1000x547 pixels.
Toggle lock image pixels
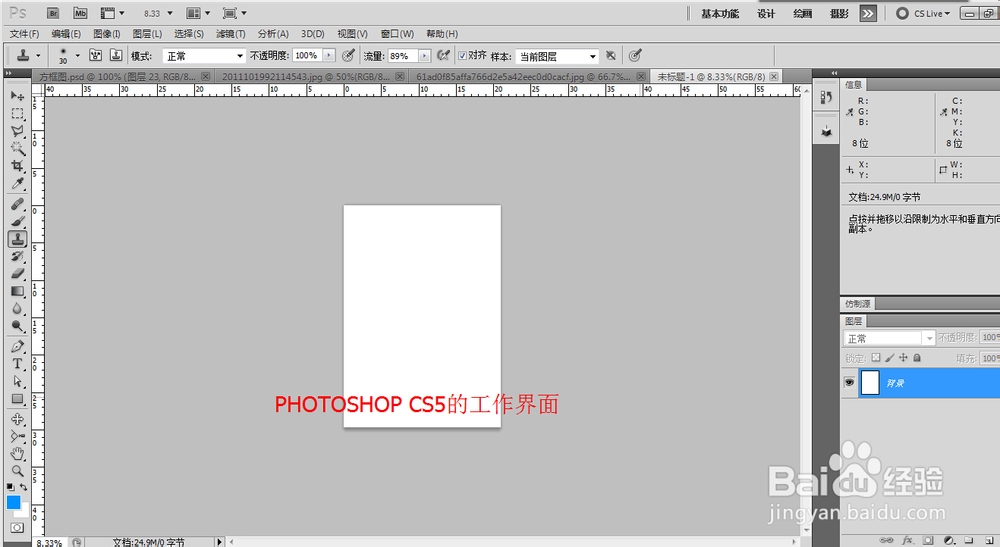(x=890, y=358)
